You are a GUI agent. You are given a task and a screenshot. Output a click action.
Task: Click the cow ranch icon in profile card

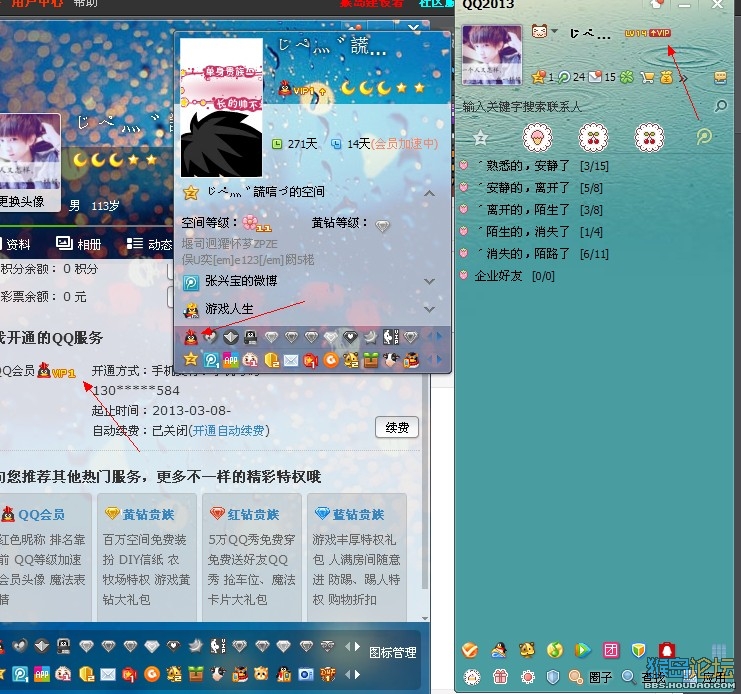(x=391, y=360)
